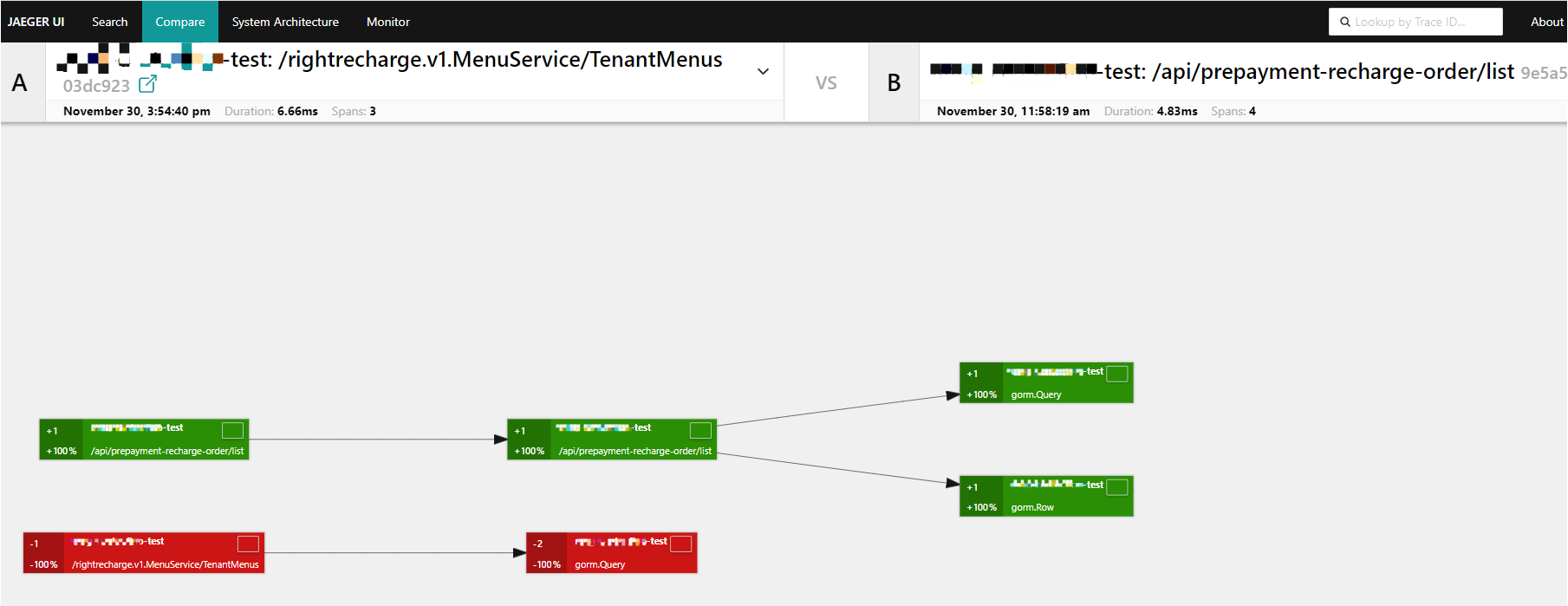
Task: Toggle checkbox on middle prepayment-recharge-order/list node
Action: [x=700, y=430]
